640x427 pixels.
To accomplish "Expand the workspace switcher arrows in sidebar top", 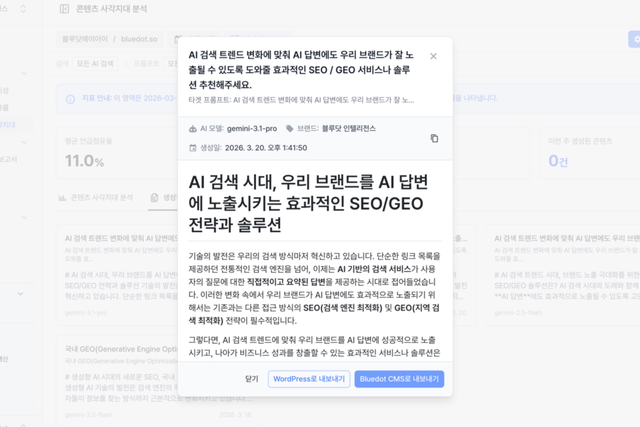I will pos(23,9).
